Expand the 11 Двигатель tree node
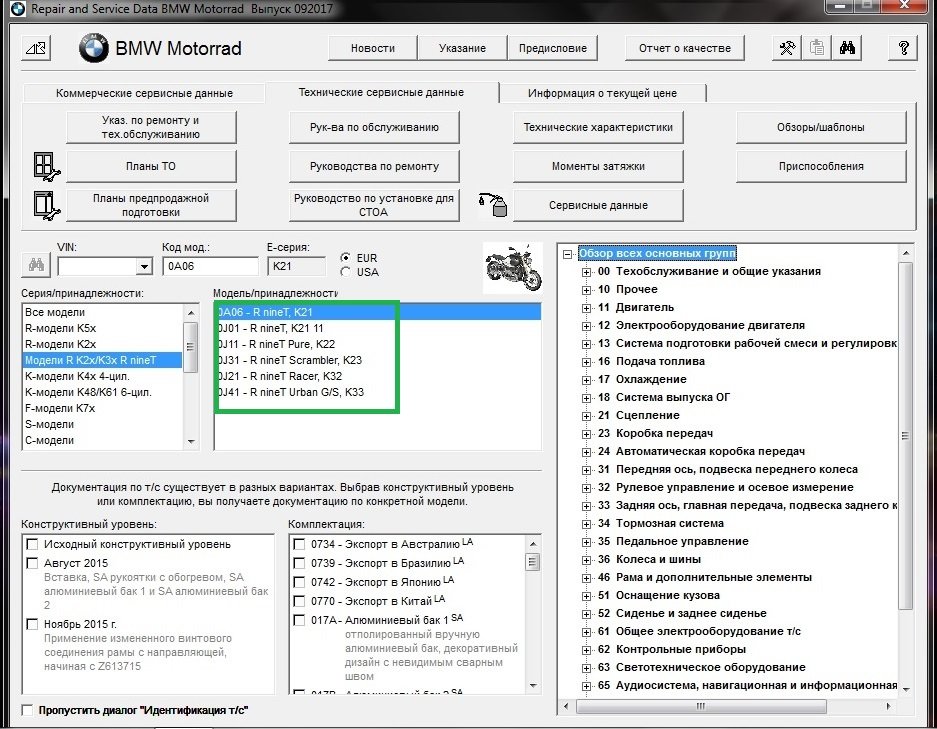 pyautogui.click(x=587, y=308)
